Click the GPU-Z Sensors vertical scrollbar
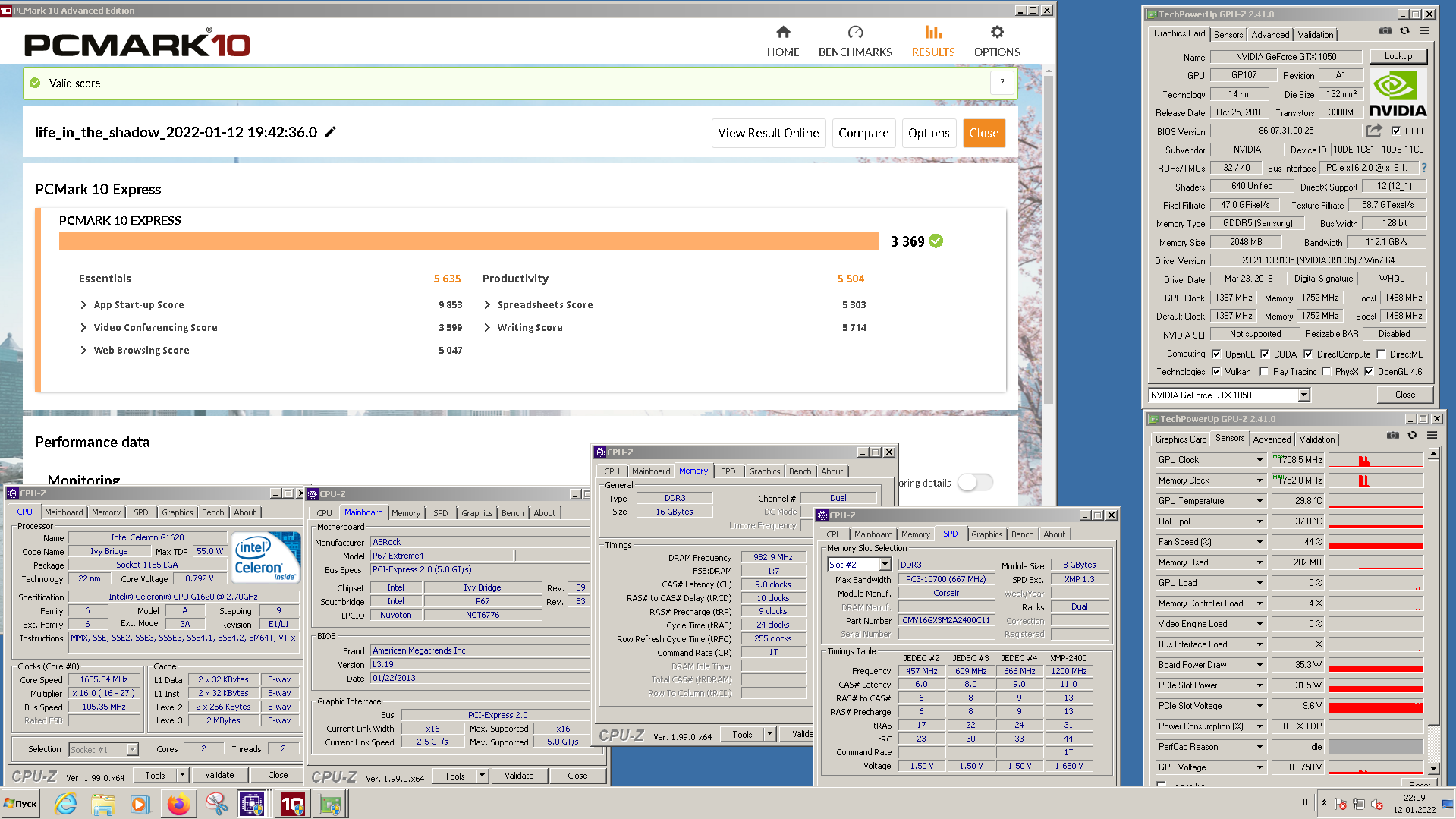This screenshot has height=819, width=1456. click(x=1433, y=611)
